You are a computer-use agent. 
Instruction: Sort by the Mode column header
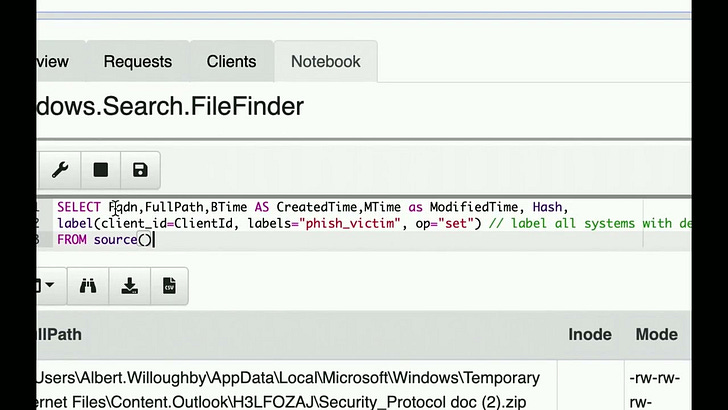pos(656,334)
